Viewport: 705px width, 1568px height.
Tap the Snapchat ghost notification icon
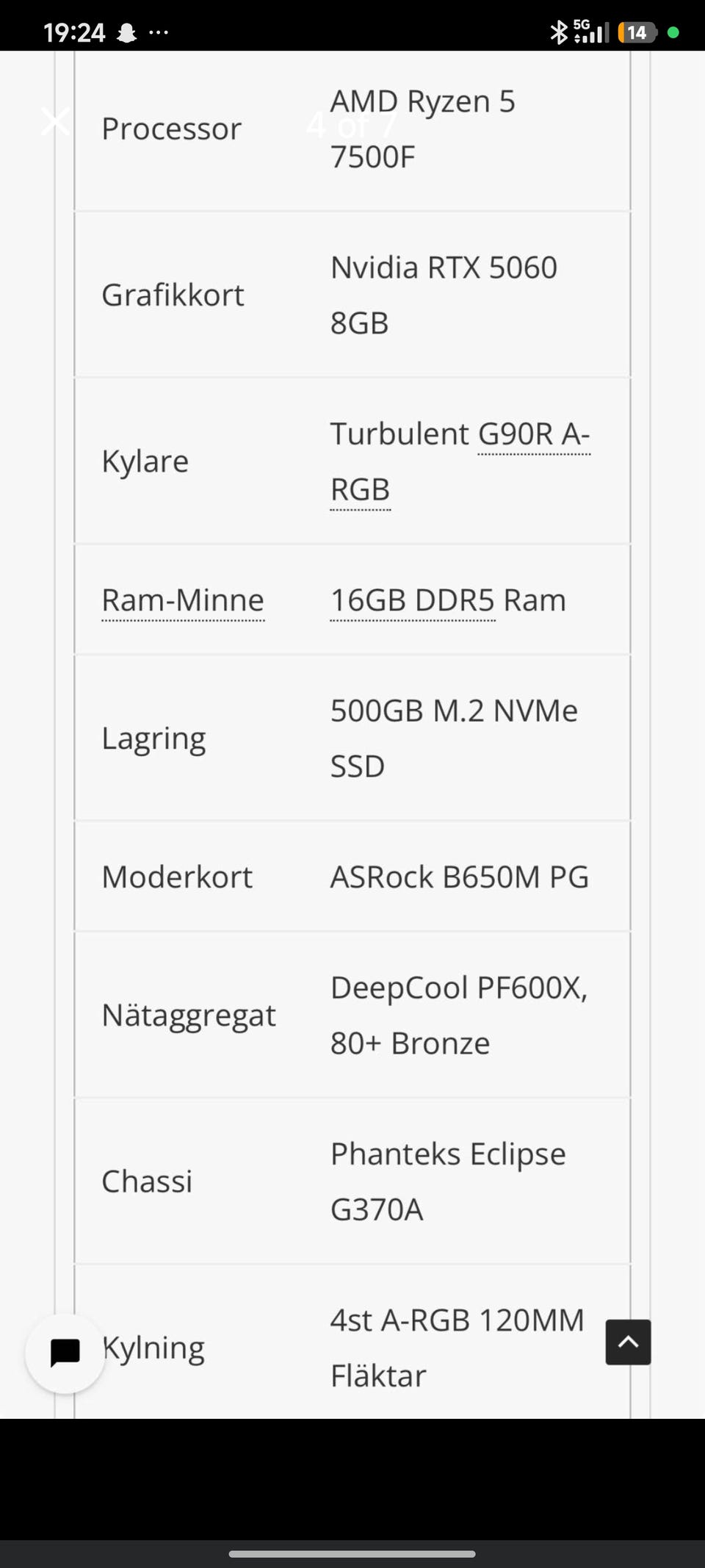coord(127,33)
